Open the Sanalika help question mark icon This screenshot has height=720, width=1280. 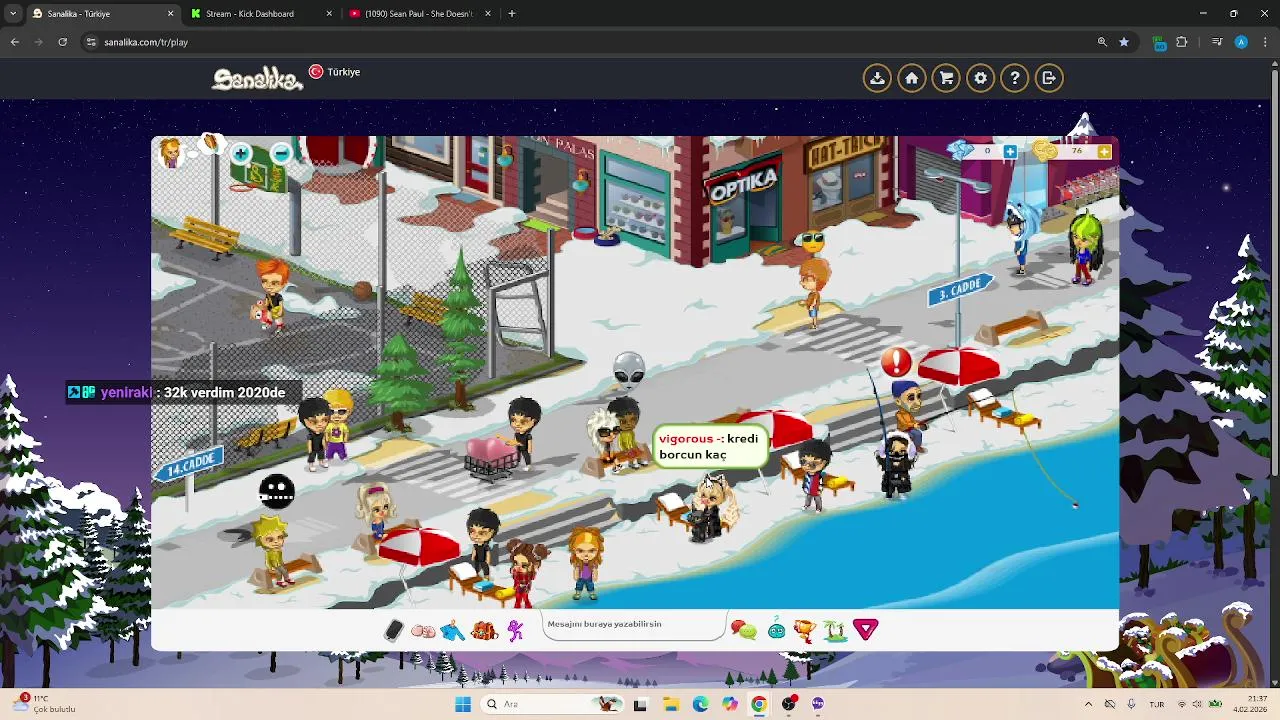(1015, 78)
